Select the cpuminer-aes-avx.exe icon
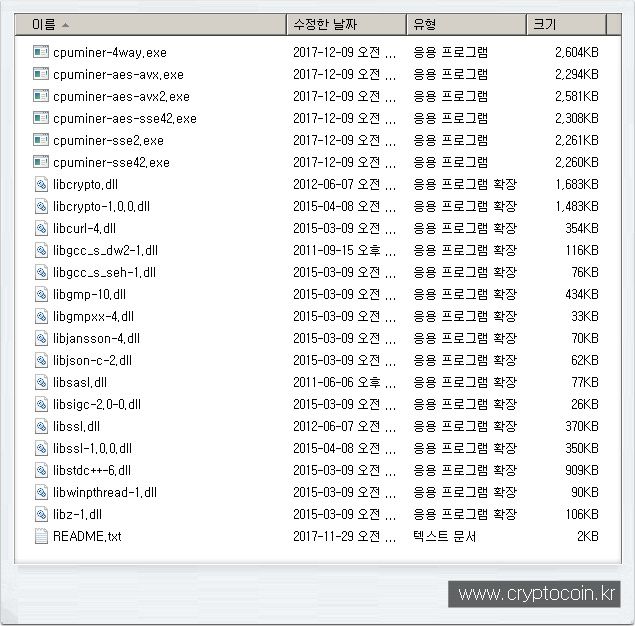Image resolution: width=635 pixels, height=626 pixels. (41, 74)
